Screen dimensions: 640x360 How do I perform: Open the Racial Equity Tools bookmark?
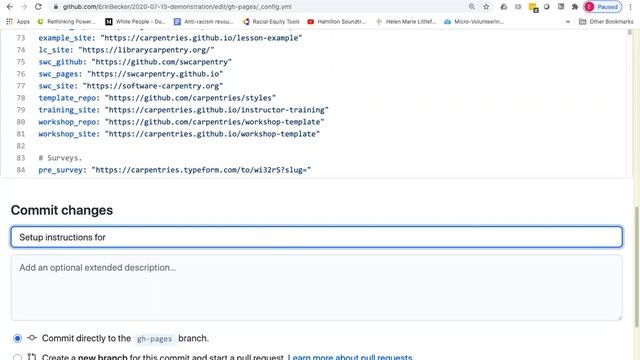(x=271, y=22)
